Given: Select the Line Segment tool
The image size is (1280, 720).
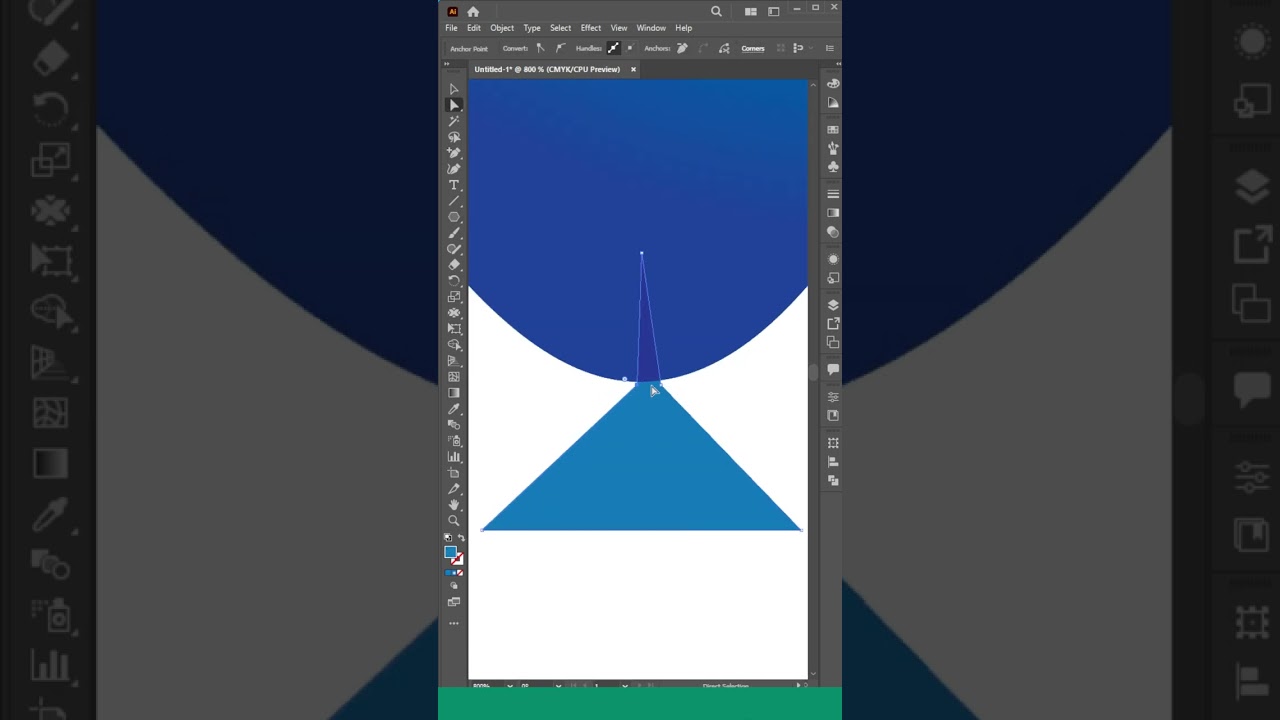Looking at the screenshot, I should (454, 201).
